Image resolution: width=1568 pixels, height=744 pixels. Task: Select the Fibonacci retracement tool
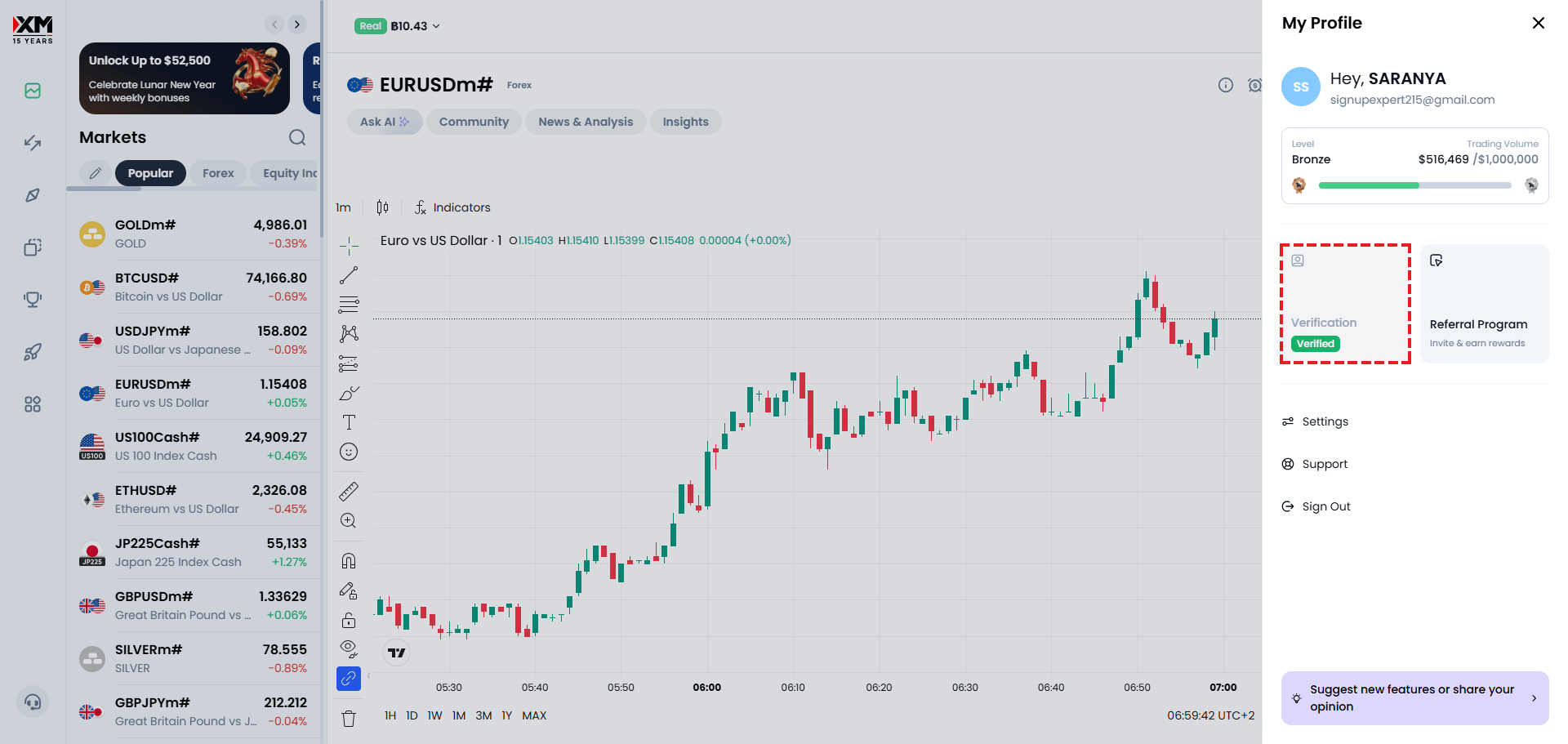tap(349, 305)
